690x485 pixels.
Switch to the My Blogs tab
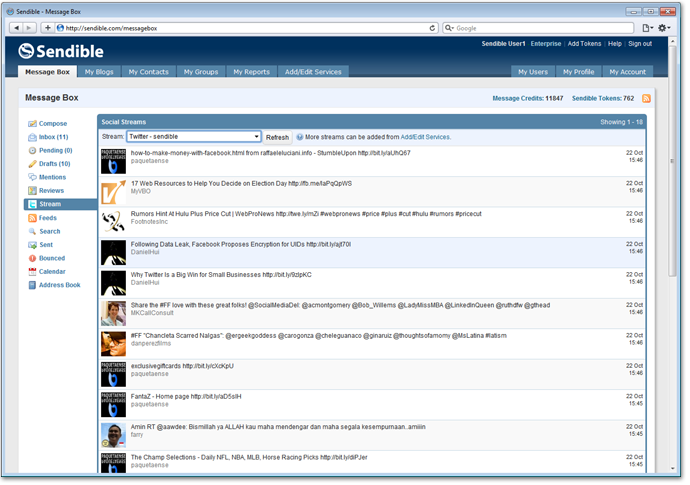(x=99, y=72)
